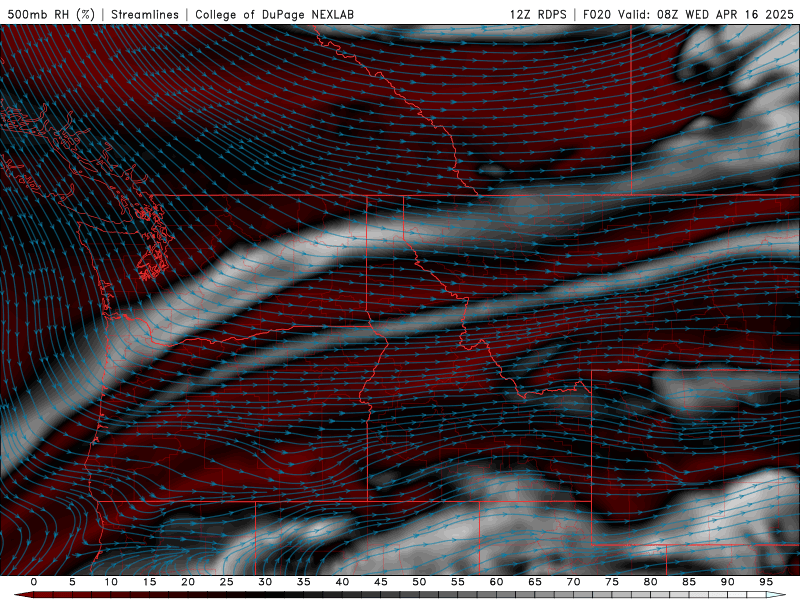This screenshot has height=600, width=800.
Task: Select the 55 value on the color scale
Action: (x=458, y=582)
